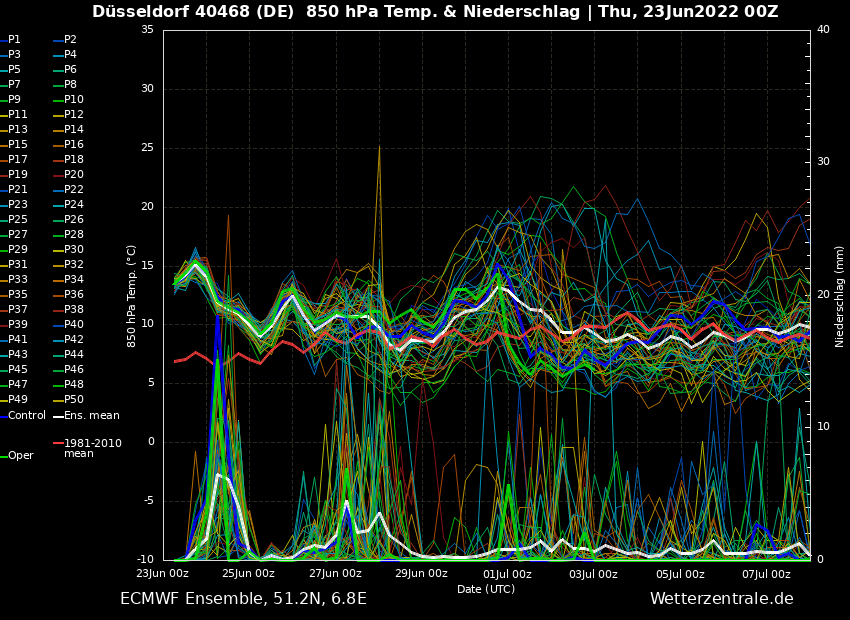Select the Ens. mean legend entry
Viewport: 850px width, 620px height.
(91, 415)
